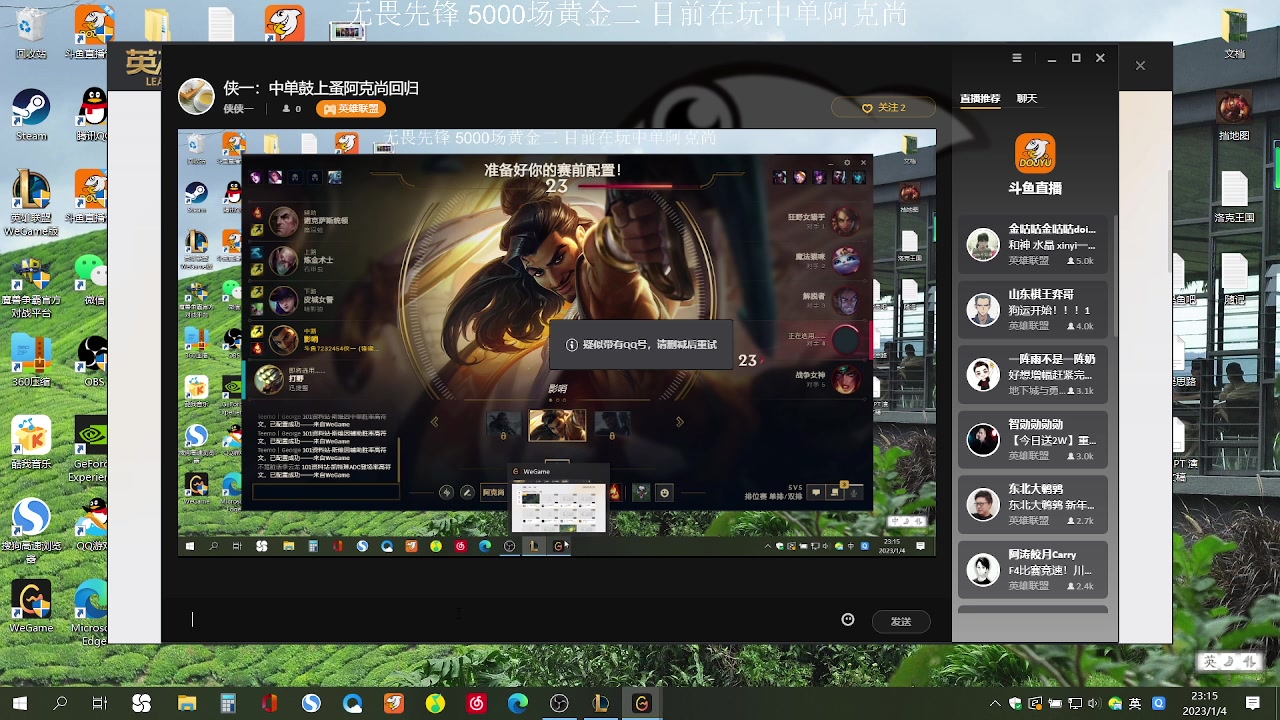The width and height of the screenshot is (1280, 720).
Task: Click the right skin arrow in stream
Action: tap(680, 422)
